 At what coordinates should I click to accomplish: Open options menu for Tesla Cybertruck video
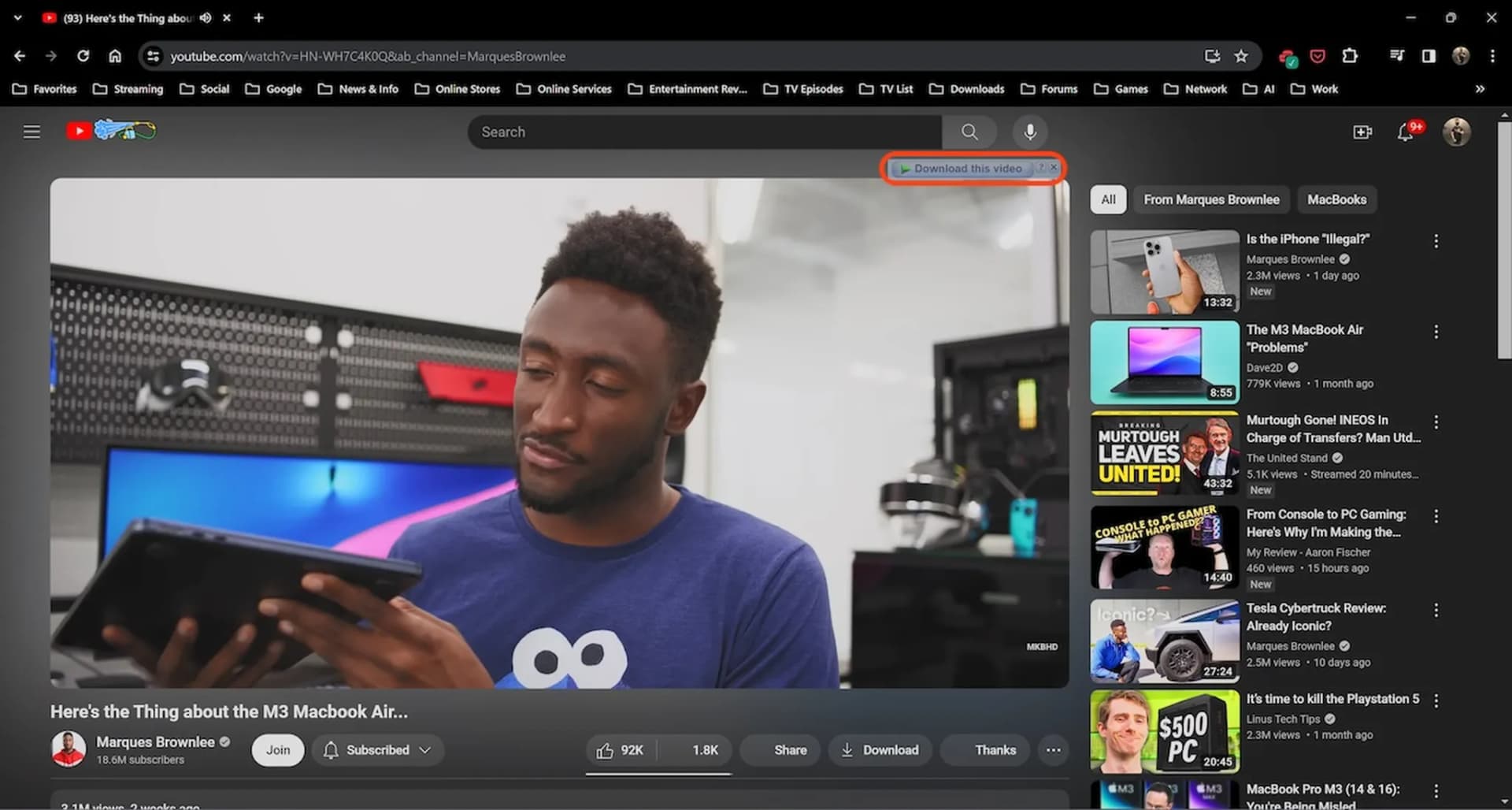(1436, 611)
